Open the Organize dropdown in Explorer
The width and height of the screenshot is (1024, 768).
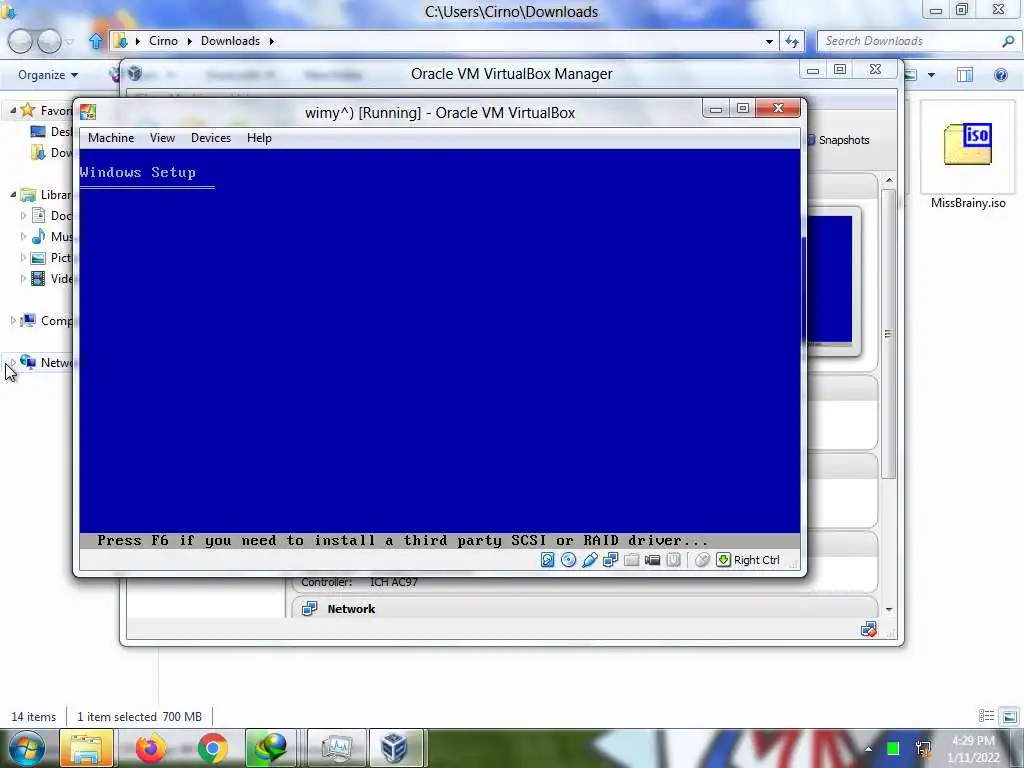48,75
